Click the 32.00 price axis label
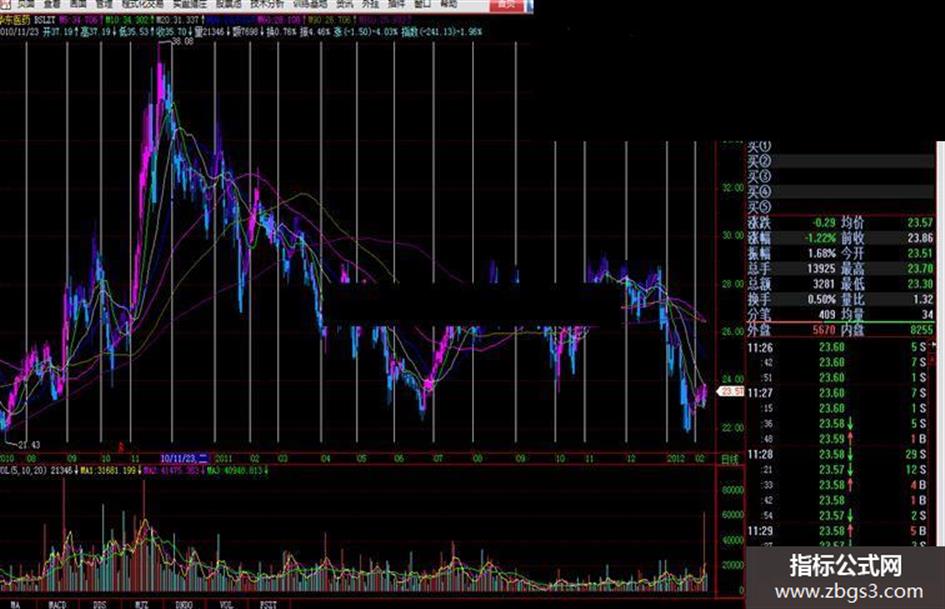 coord(732,188)
